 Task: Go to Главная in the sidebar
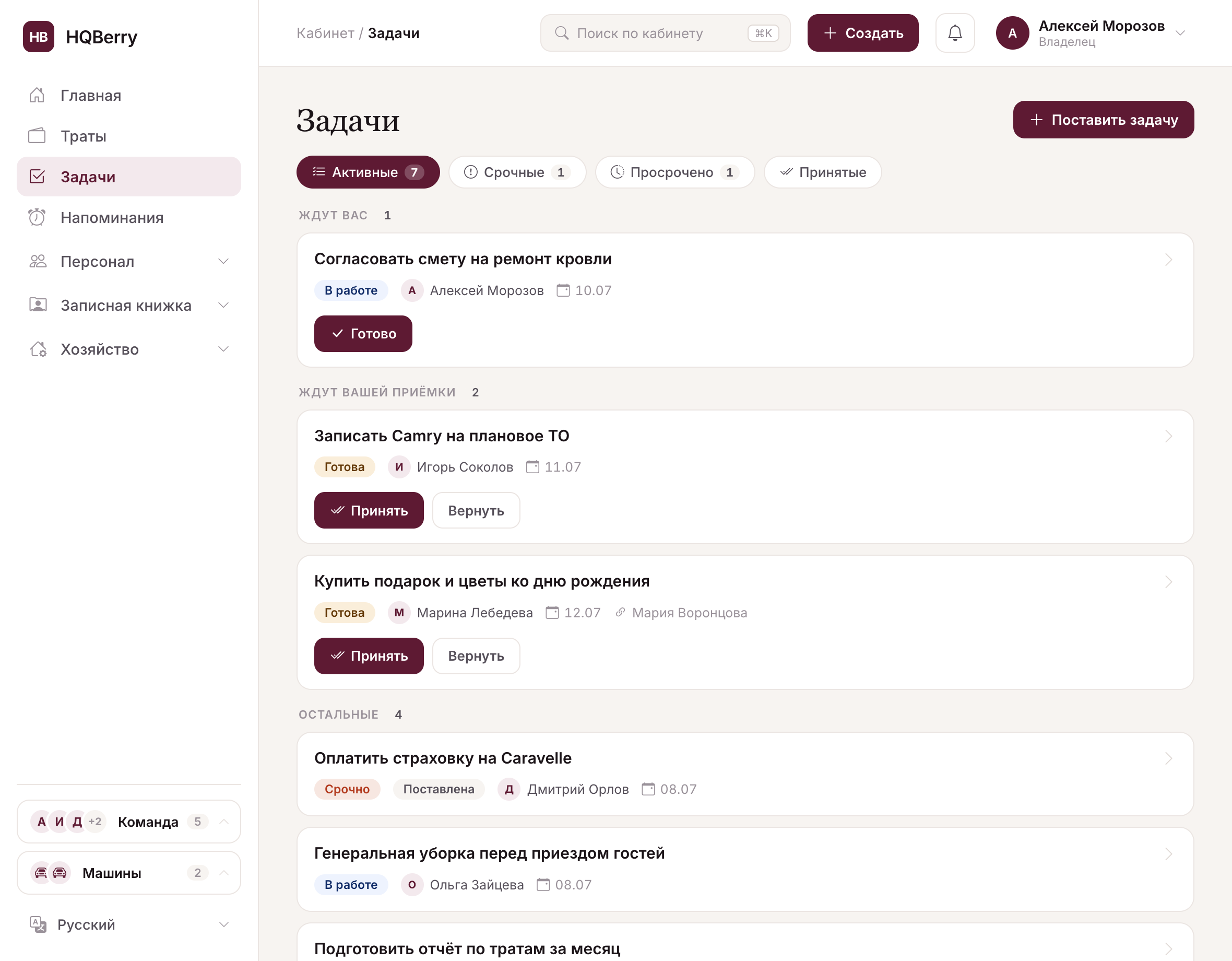(x=128, y=96)
